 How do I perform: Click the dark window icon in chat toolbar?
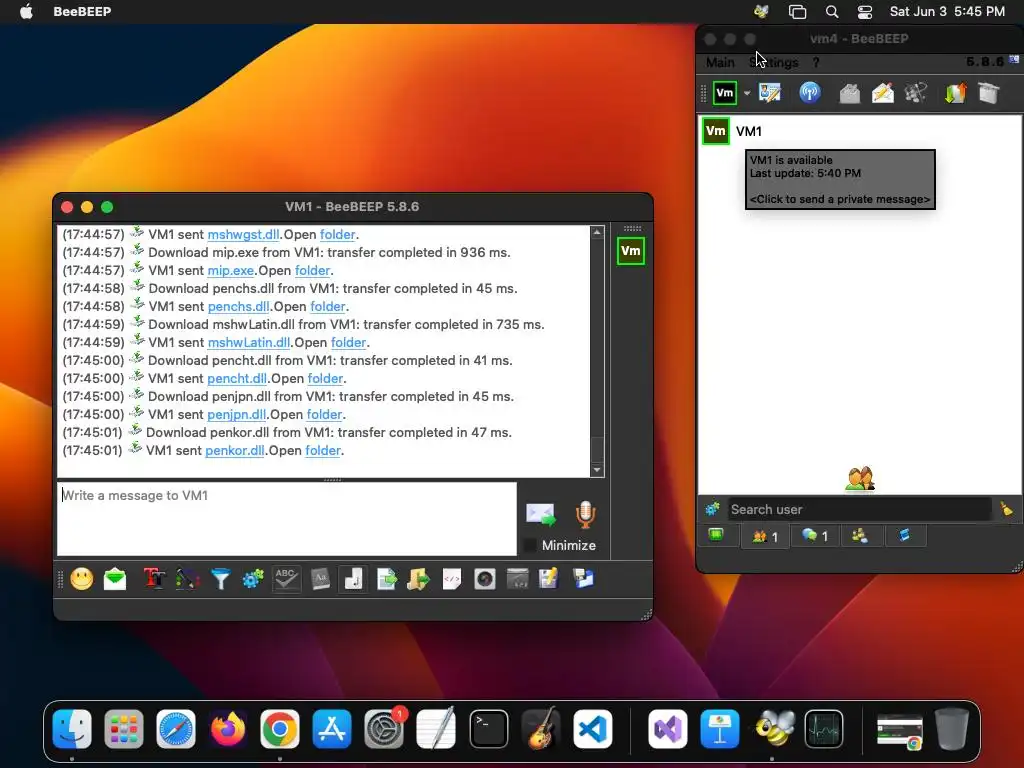coord(517,579)
